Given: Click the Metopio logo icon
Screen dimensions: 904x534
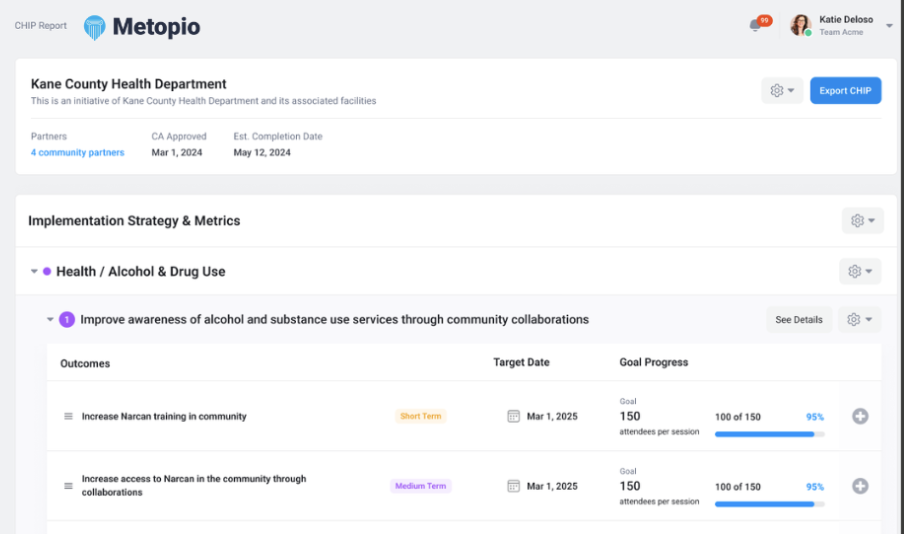Looking at the screenshot, I should coord(95,27).
